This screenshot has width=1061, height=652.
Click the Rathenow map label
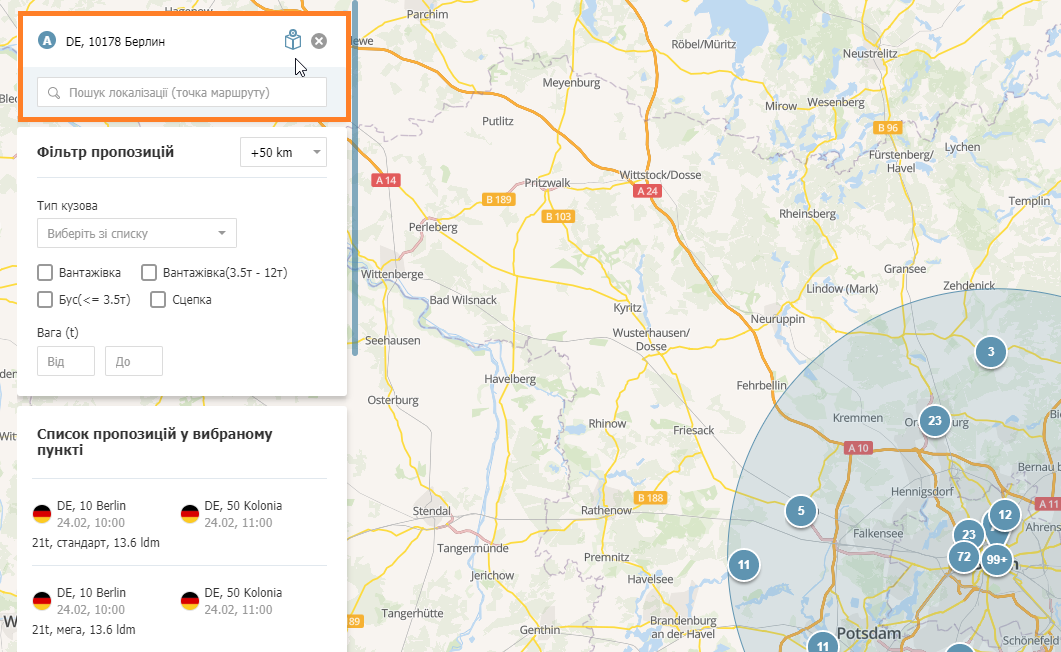[x=606, y=511]
